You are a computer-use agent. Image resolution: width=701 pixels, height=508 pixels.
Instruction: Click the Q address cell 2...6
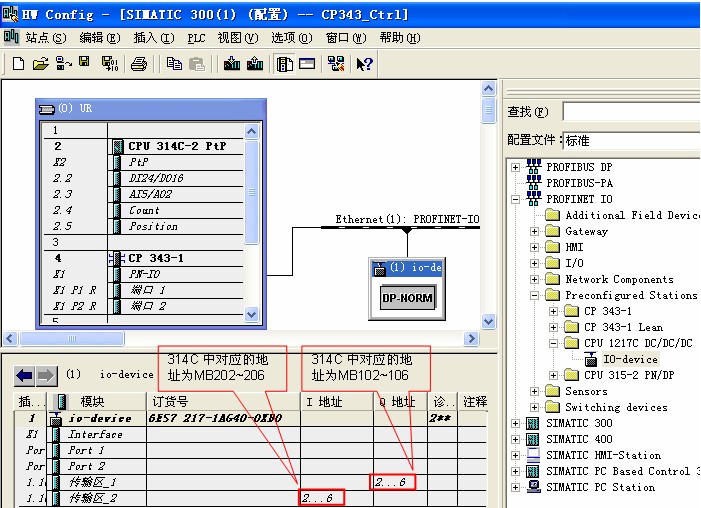[393, 482]
